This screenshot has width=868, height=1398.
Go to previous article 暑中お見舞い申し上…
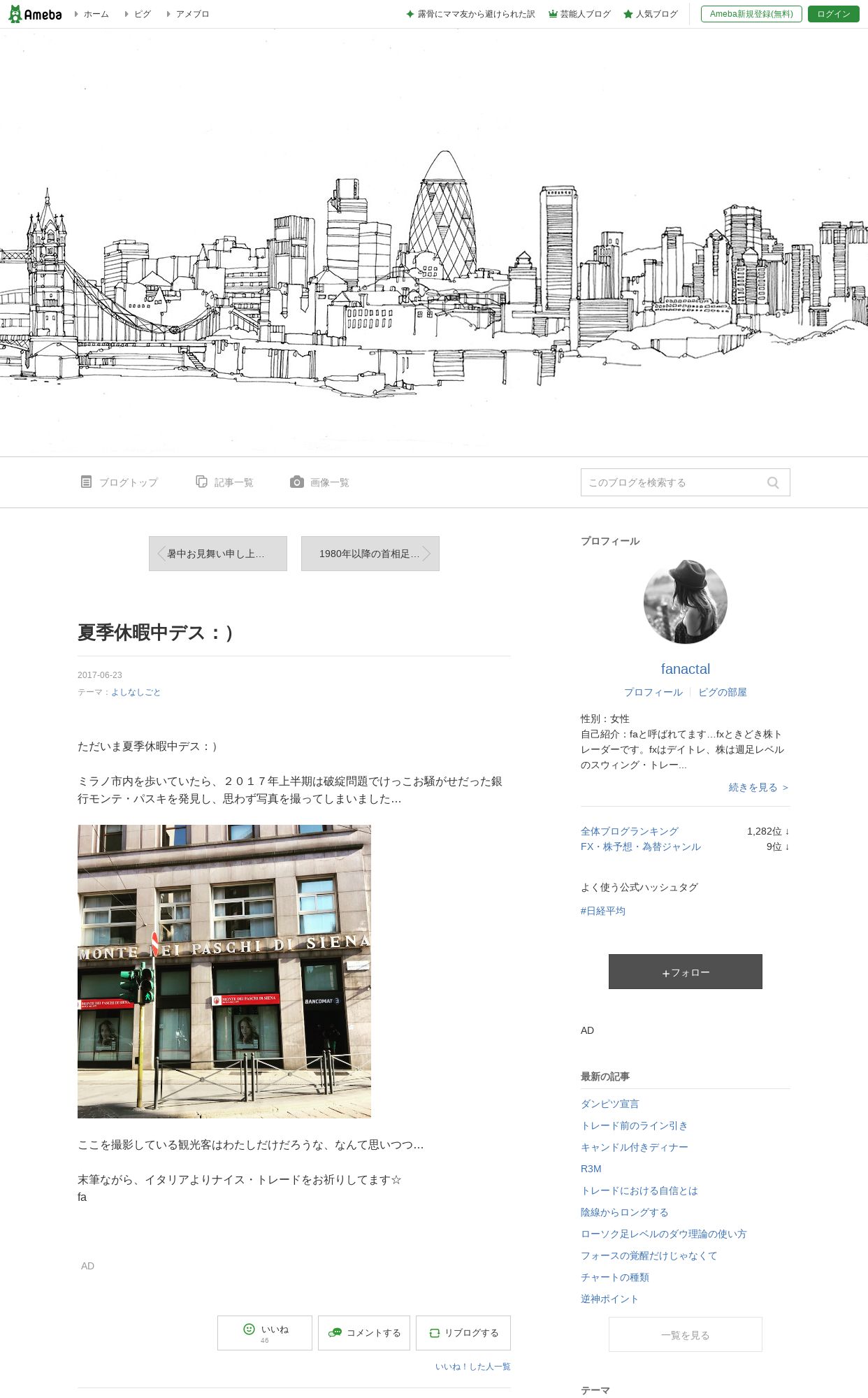[218, 554]
